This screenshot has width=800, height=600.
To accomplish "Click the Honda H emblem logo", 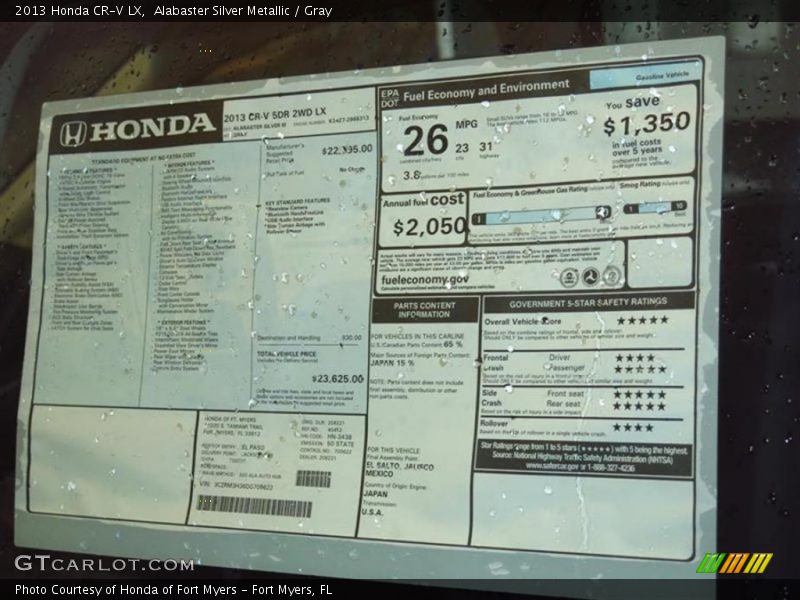I will point(73,134).
